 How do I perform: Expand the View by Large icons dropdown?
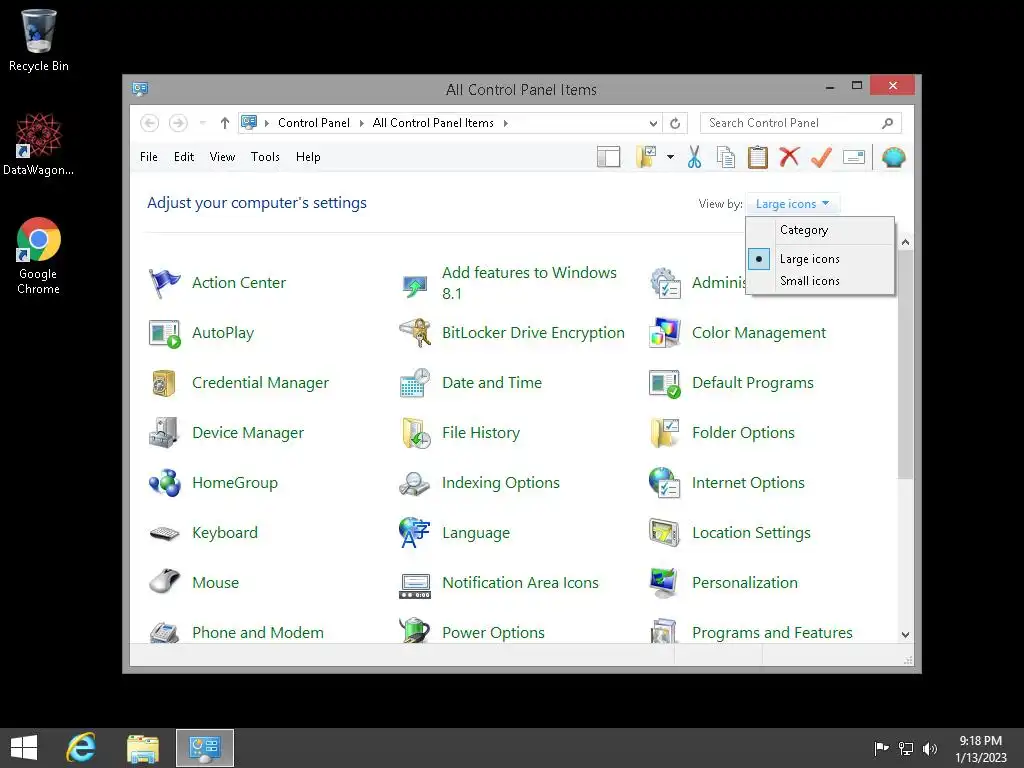[793, 204]
